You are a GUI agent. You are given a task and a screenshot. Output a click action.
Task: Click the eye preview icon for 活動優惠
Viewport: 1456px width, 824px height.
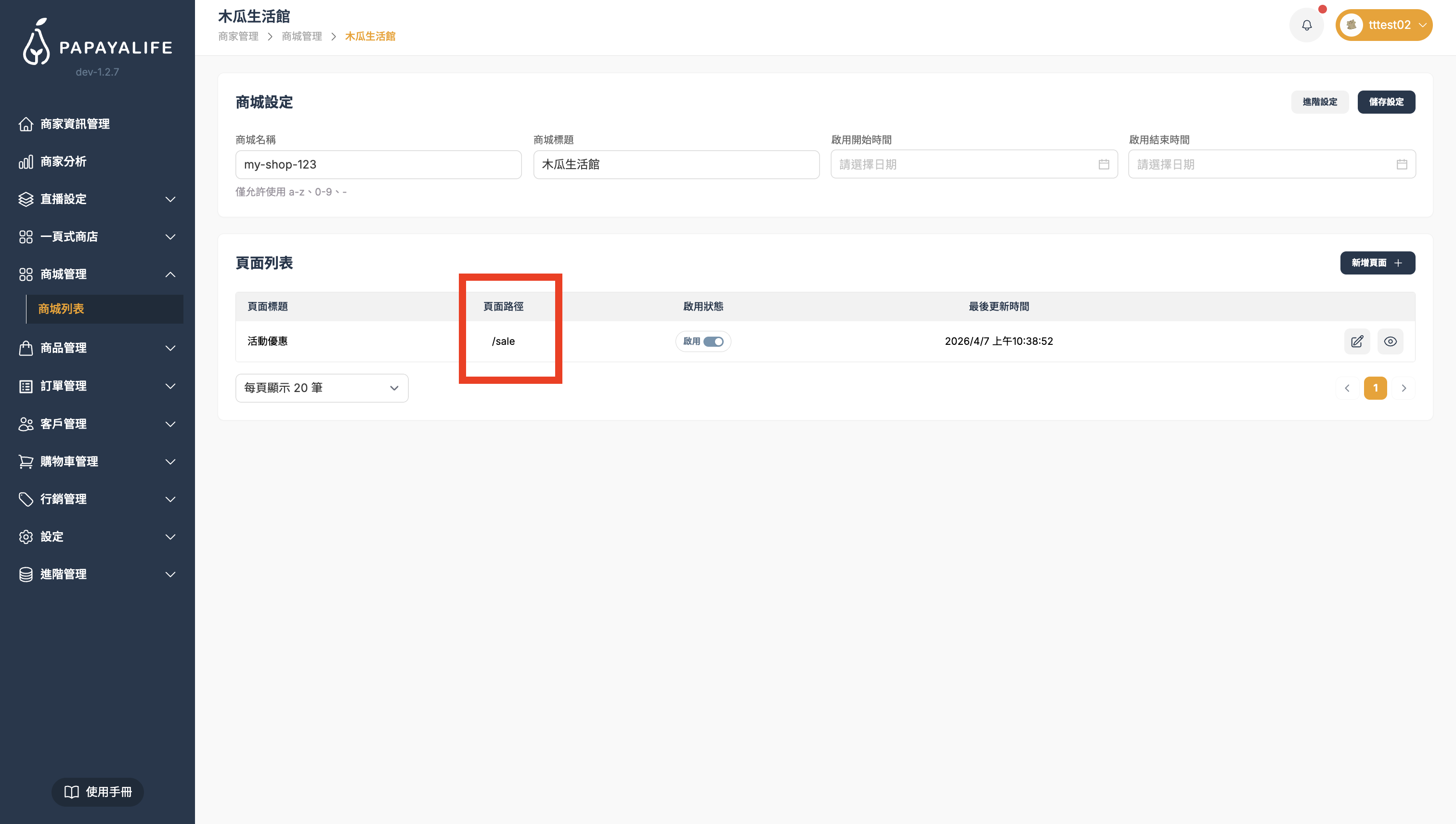coord(1390,341)
